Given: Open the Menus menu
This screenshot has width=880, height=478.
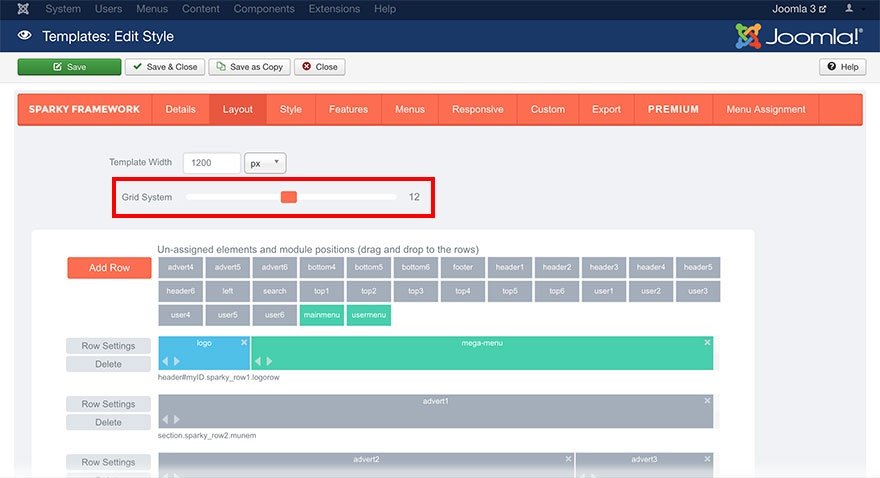Looking at the screenshot, I should (152, 9).
